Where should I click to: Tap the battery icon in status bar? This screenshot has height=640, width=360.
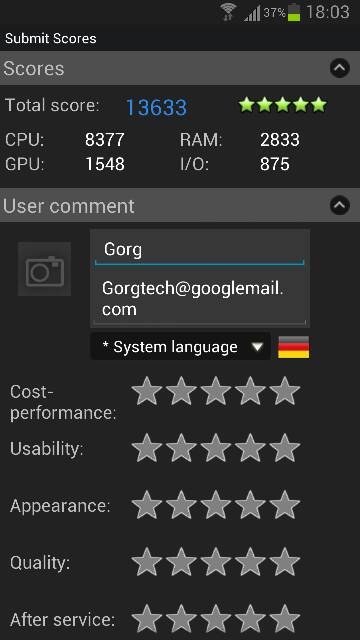294,12
